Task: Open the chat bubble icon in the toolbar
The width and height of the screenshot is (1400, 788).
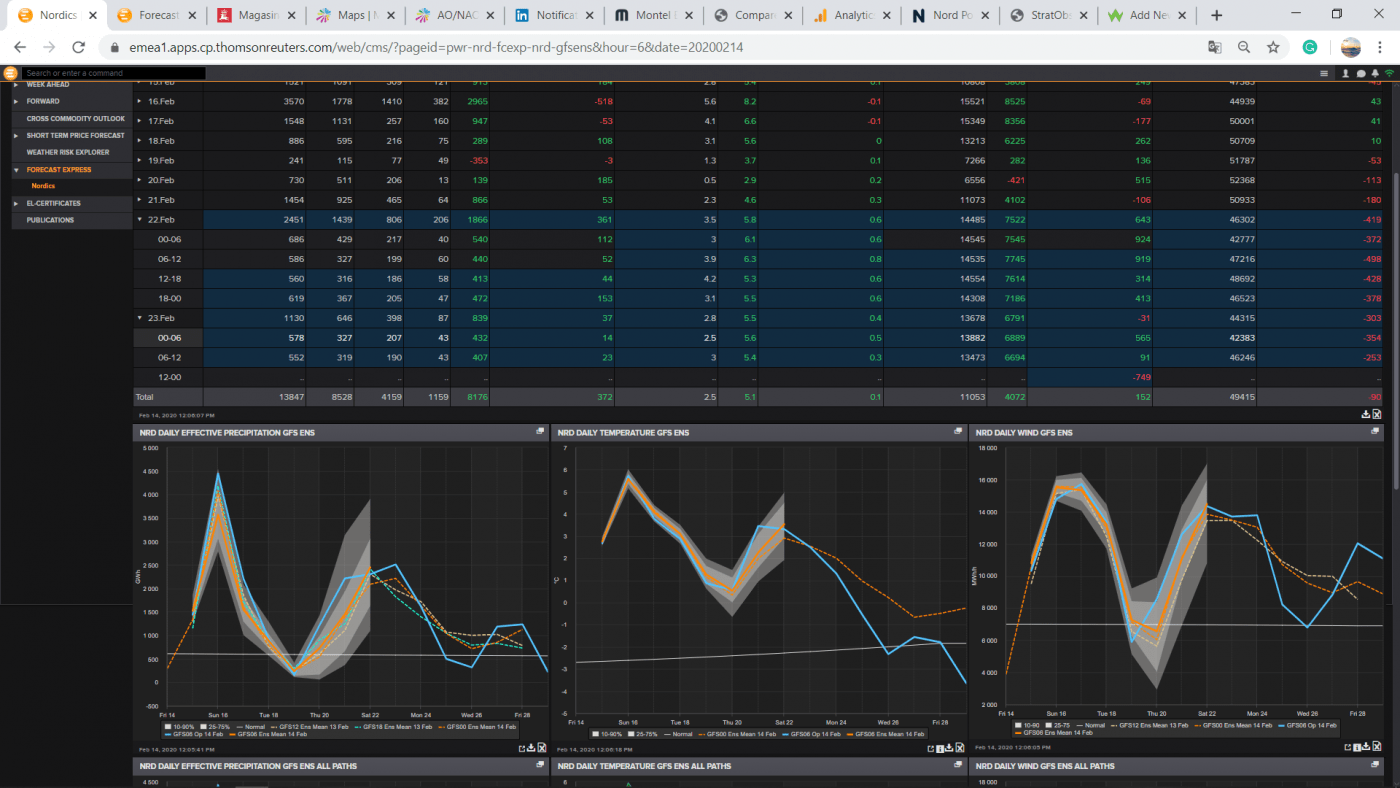Action: (1361, 72)
